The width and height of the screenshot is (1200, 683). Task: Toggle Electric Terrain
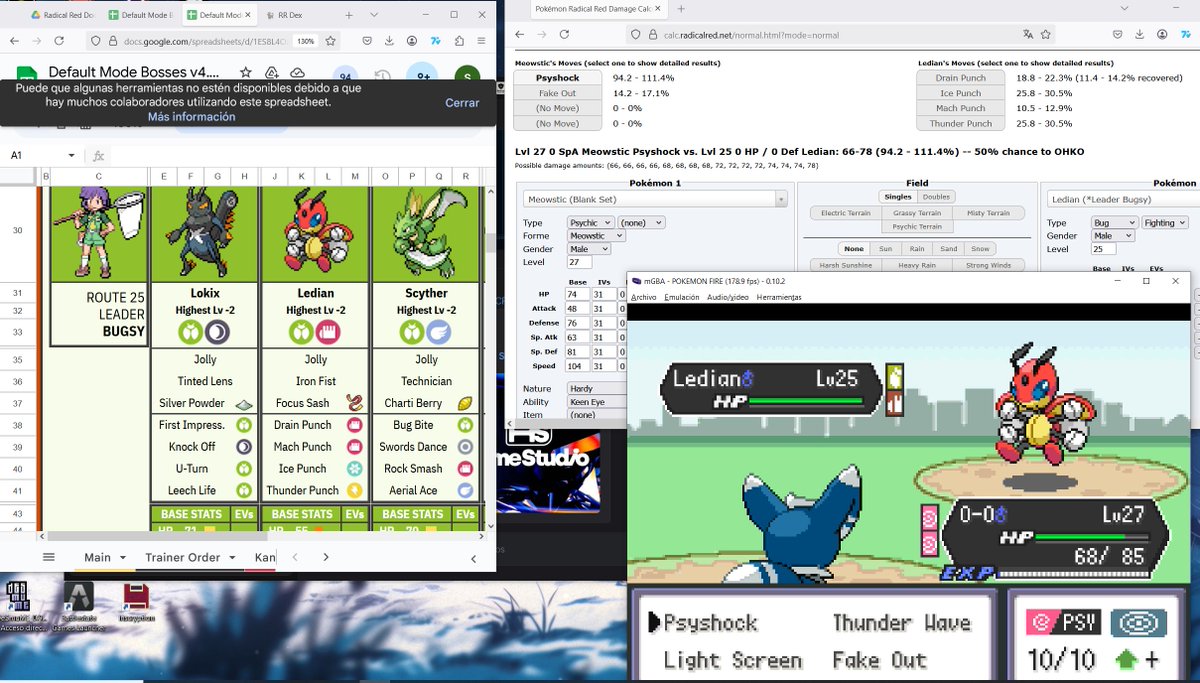click(847, 213)
